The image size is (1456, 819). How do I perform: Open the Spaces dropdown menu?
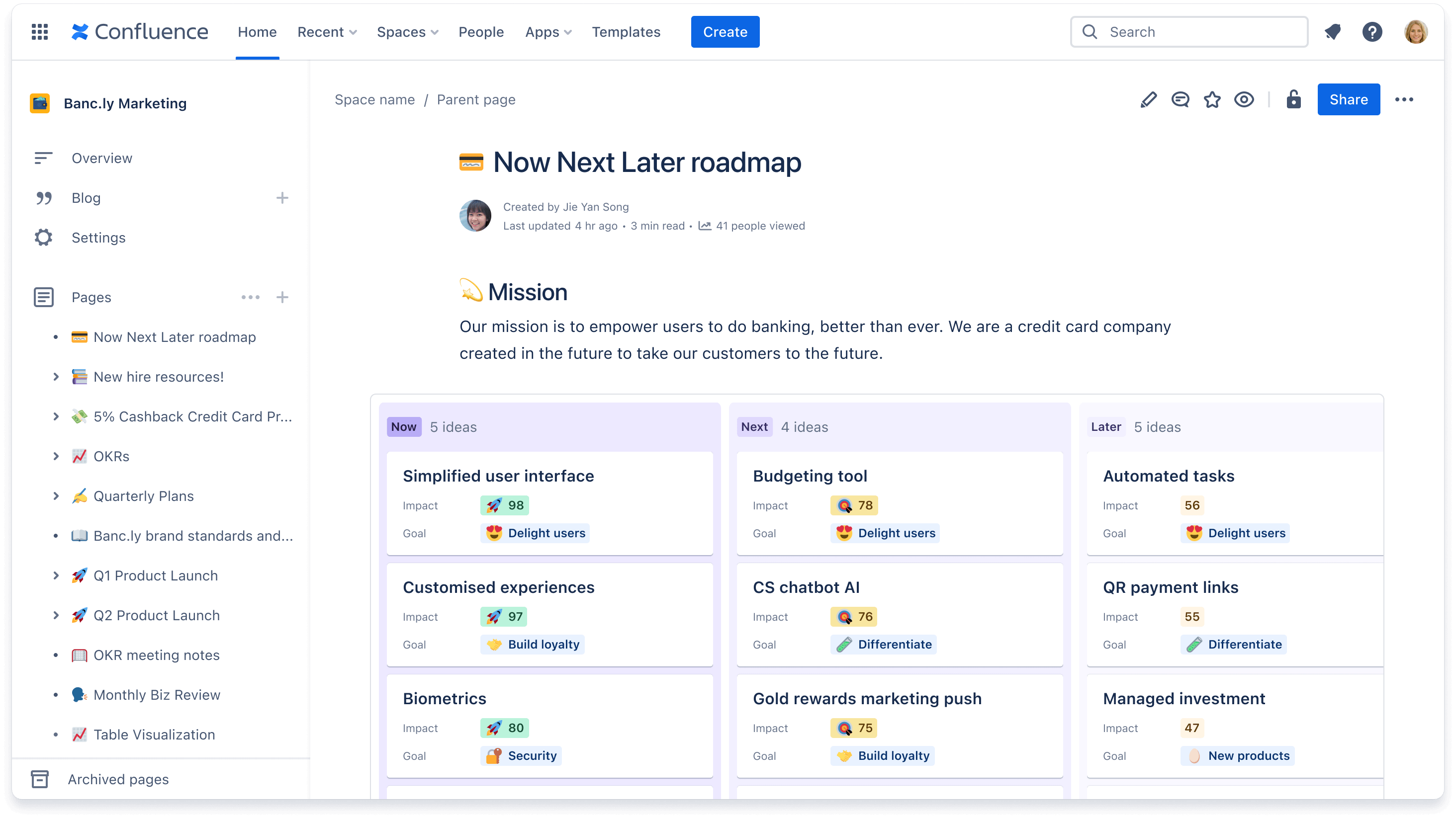(407, 32)
